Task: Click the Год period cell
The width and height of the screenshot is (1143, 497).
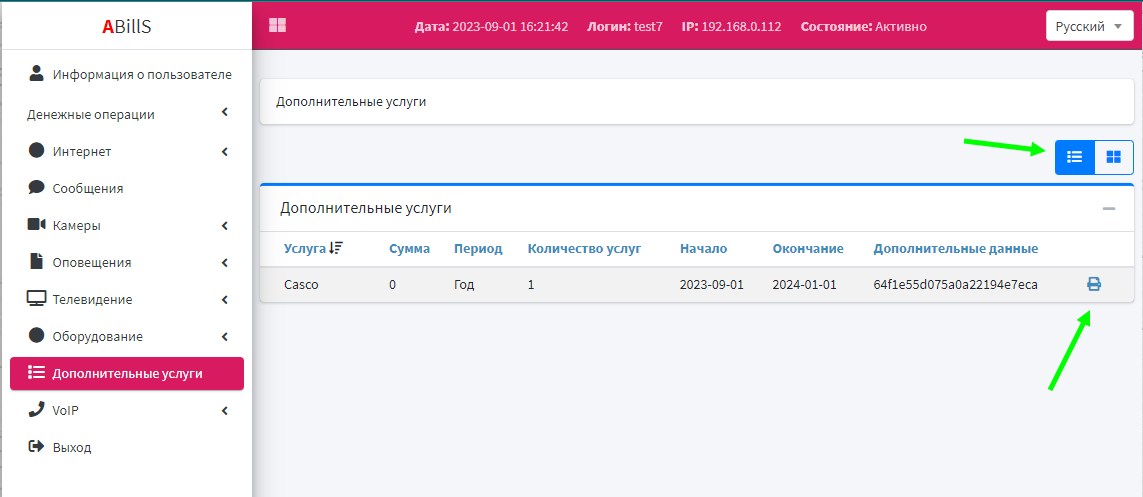Action: click(464, 285)
